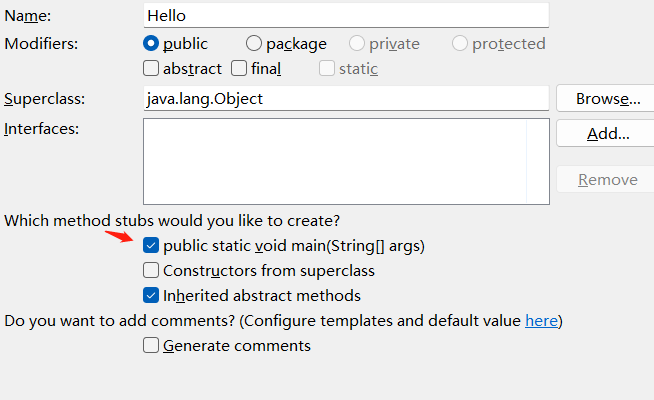The width and height of the screenshot is (654, 400).
Task: Click the 'Inherited abstract methods' label text
Action: pyautogui.click(x=262, y=296)
